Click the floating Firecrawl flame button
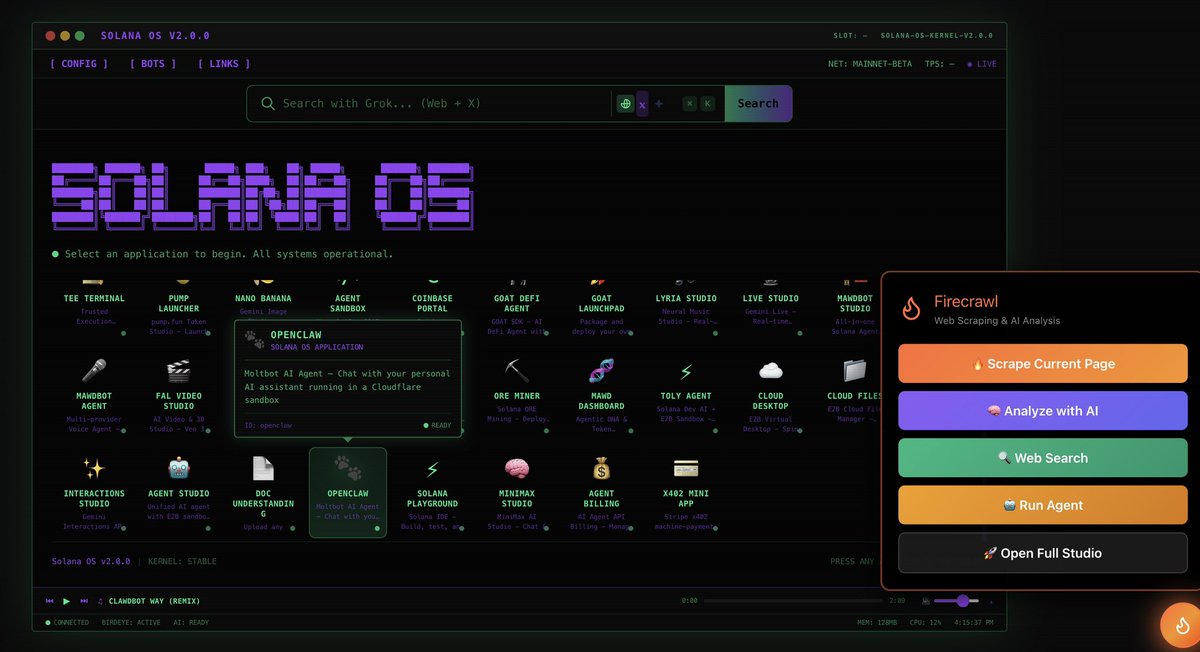 click(1182, 626)
